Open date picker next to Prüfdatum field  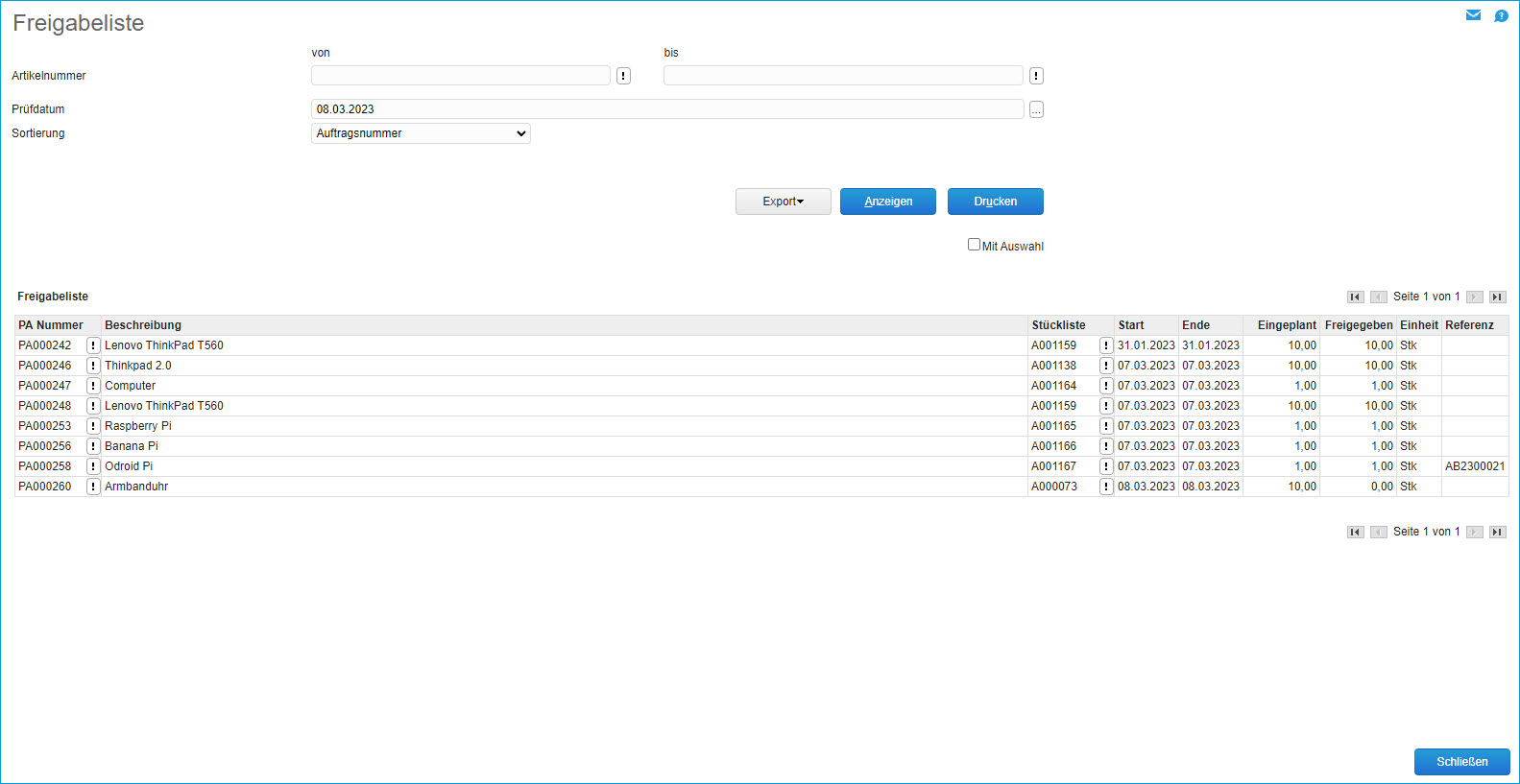pyautogui.click(x=1036, y=110)
